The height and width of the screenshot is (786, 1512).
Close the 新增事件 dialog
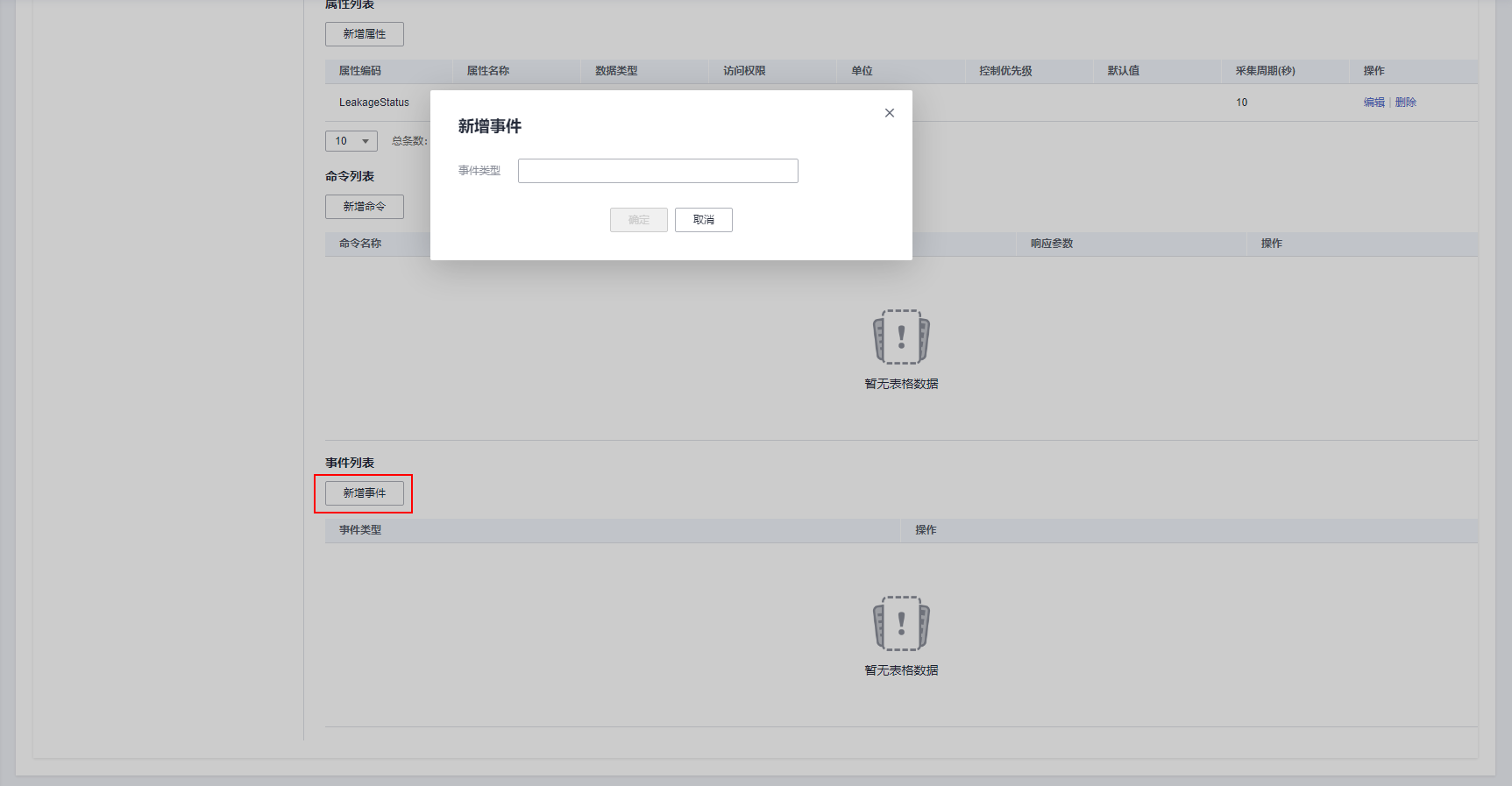point(890,113)
